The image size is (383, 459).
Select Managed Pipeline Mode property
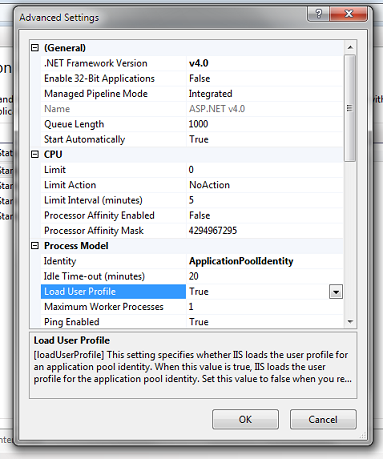[113, 94]
